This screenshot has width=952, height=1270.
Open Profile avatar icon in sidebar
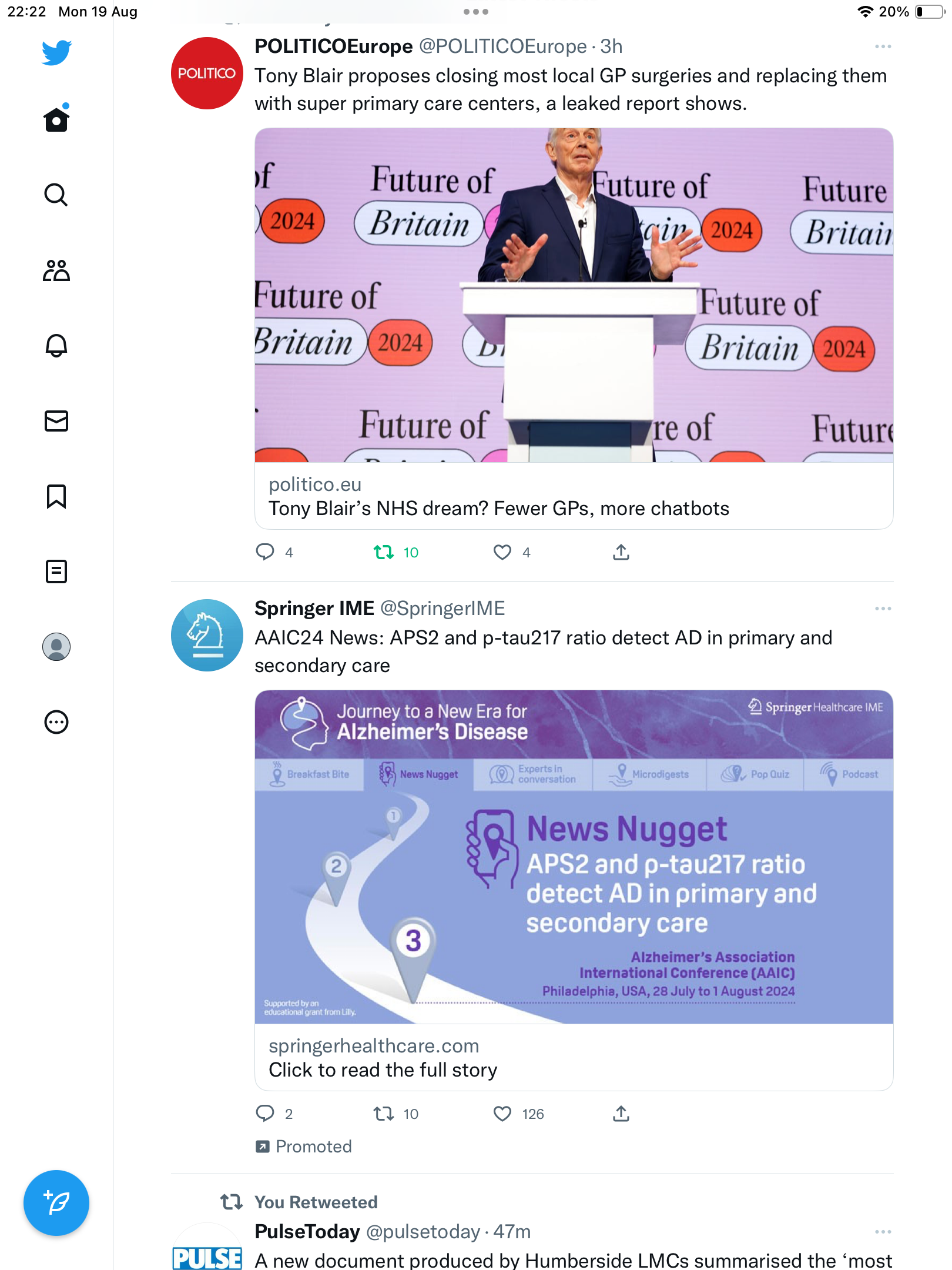(x=56, y=647)
